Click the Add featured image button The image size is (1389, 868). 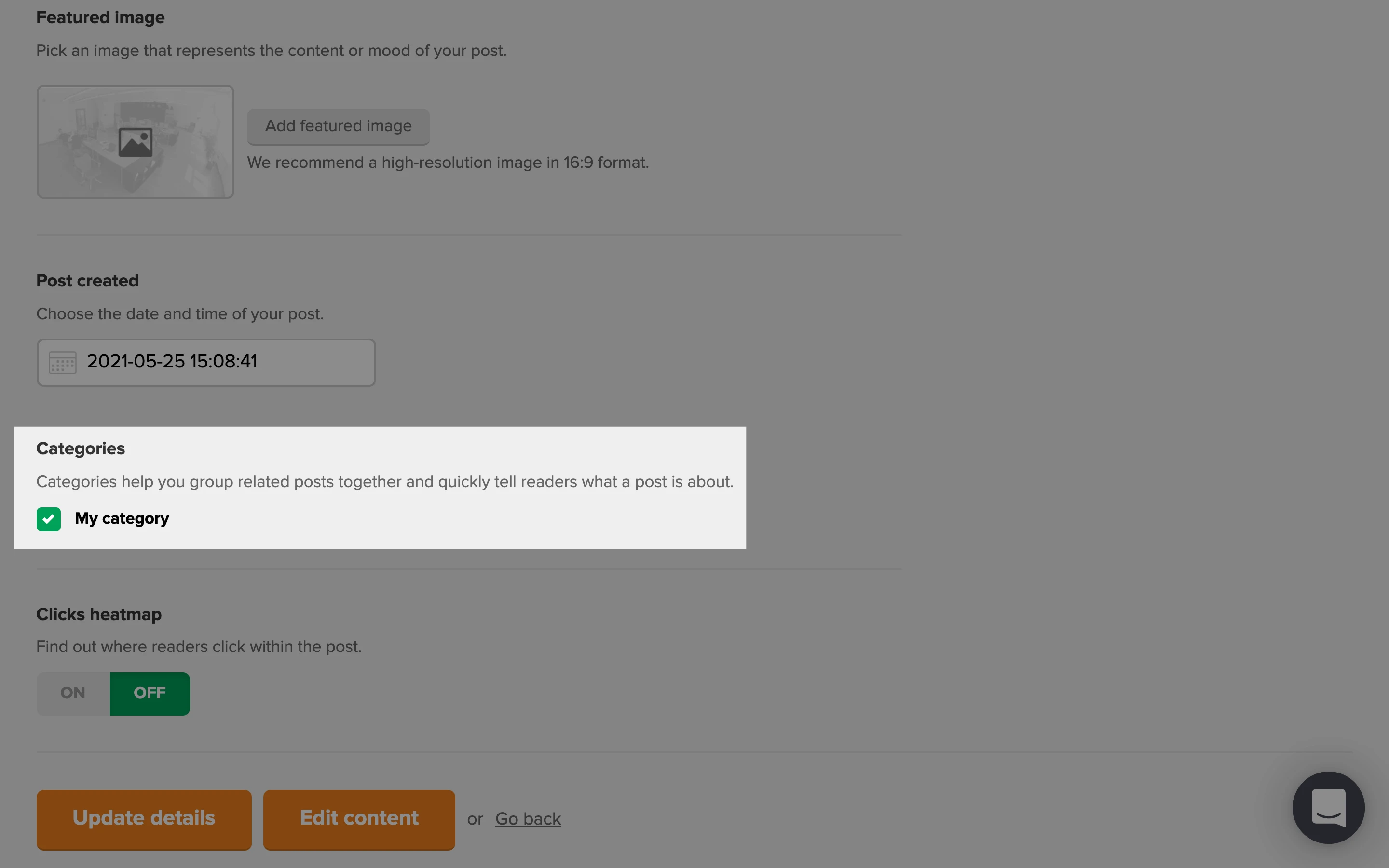338,126
